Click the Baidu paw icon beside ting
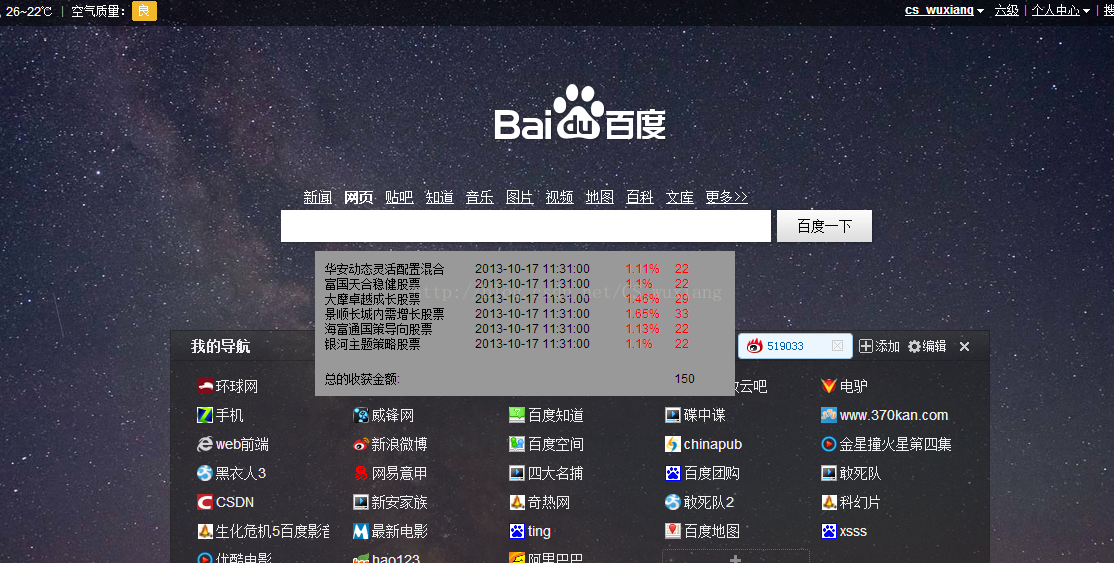The width and height of the screenshot is (1114, 563). (x=517, y=531)
